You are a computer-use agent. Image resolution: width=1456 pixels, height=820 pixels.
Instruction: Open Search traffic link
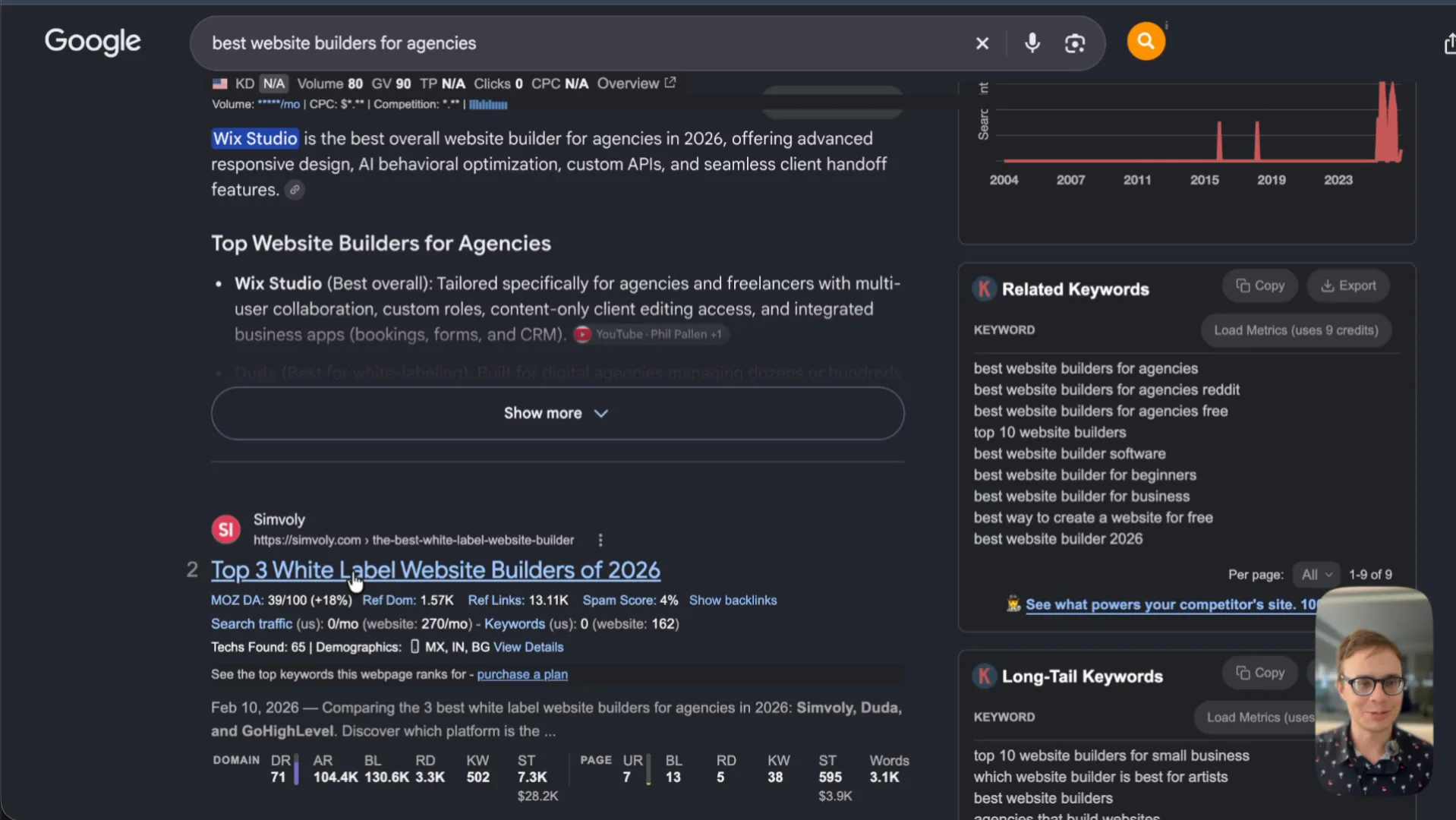click(251, 623)
